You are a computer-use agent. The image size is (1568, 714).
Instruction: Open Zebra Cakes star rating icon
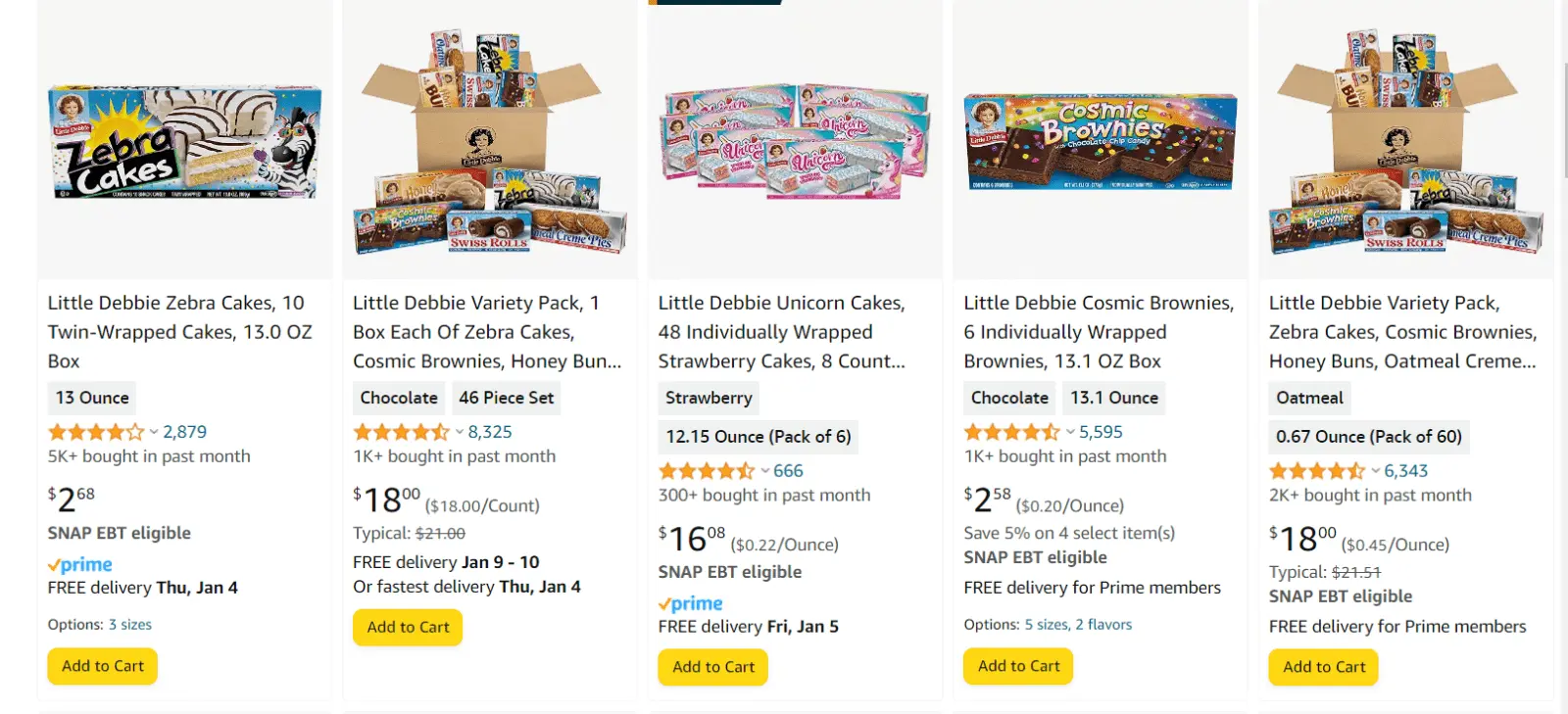[96, 432]
